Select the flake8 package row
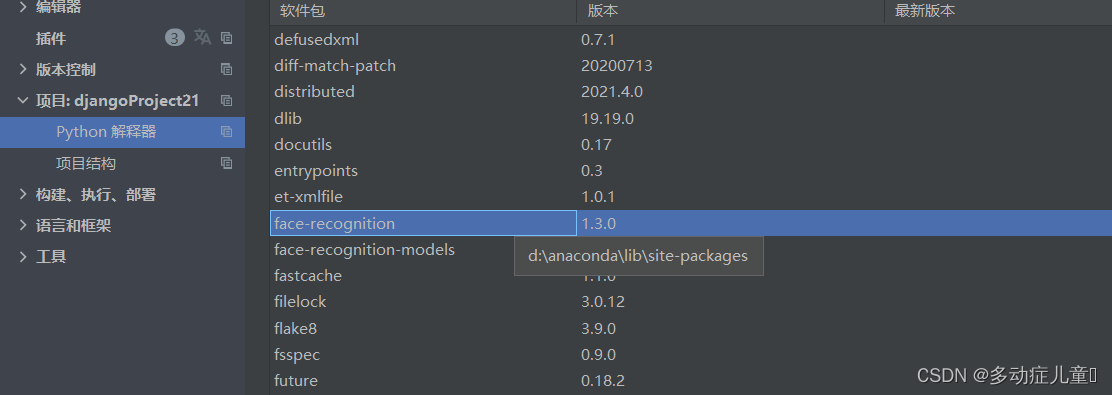 pos(691,328)
